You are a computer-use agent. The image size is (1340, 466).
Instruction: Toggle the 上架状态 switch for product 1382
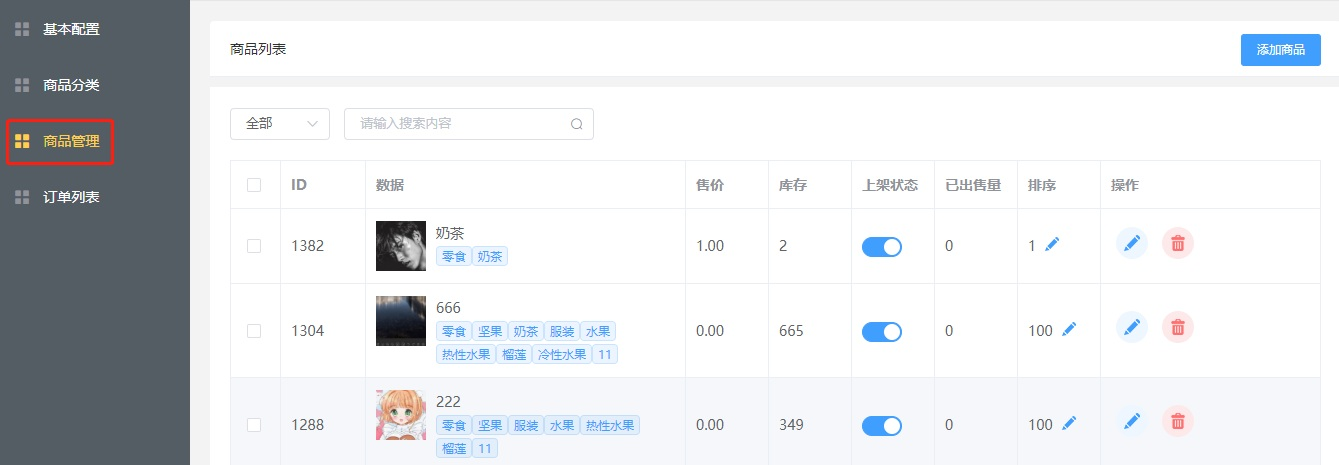[x=882, y=247]
